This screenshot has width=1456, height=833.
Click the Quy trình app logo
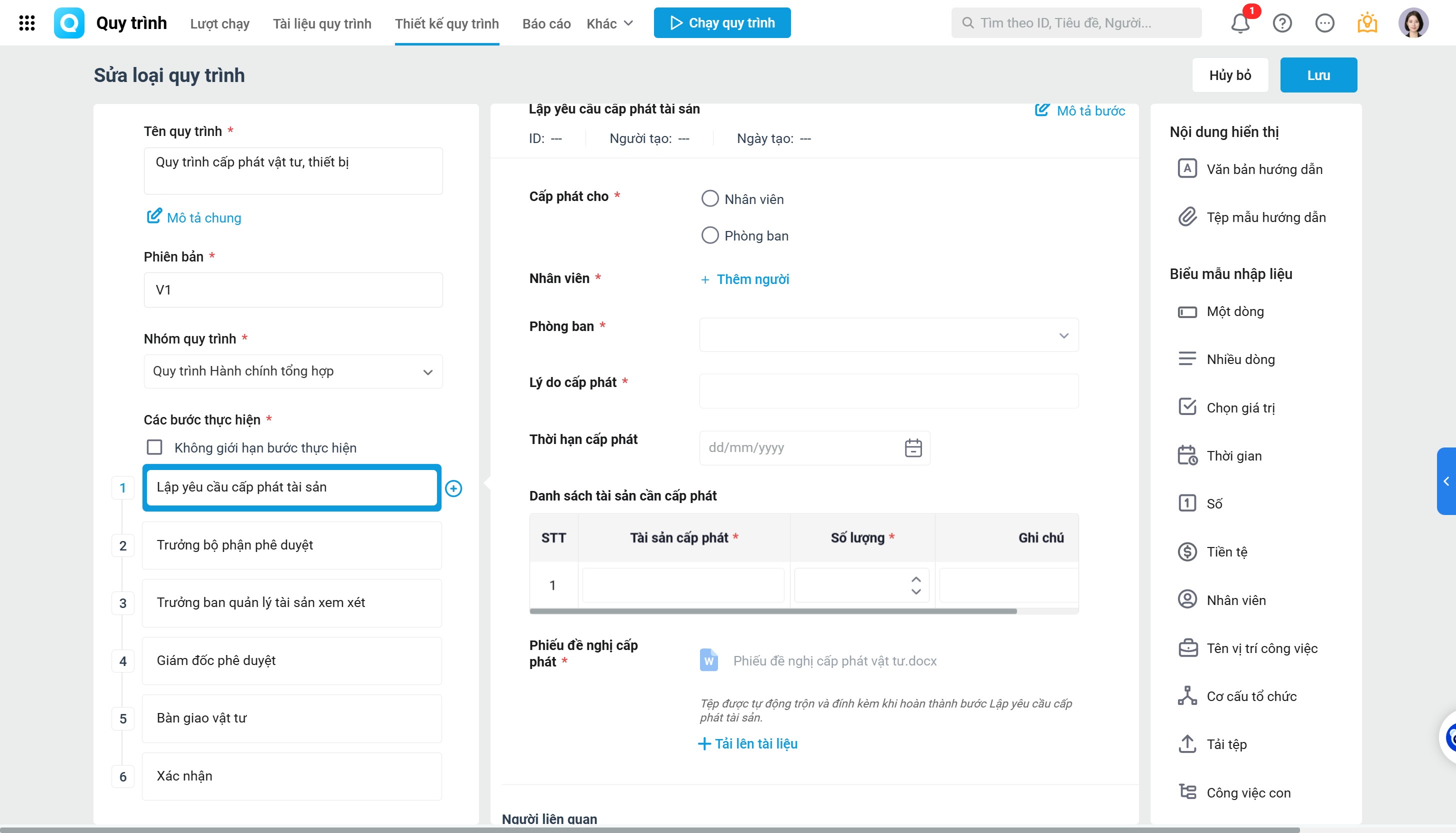pyautogui.click(x=68, y=23)
